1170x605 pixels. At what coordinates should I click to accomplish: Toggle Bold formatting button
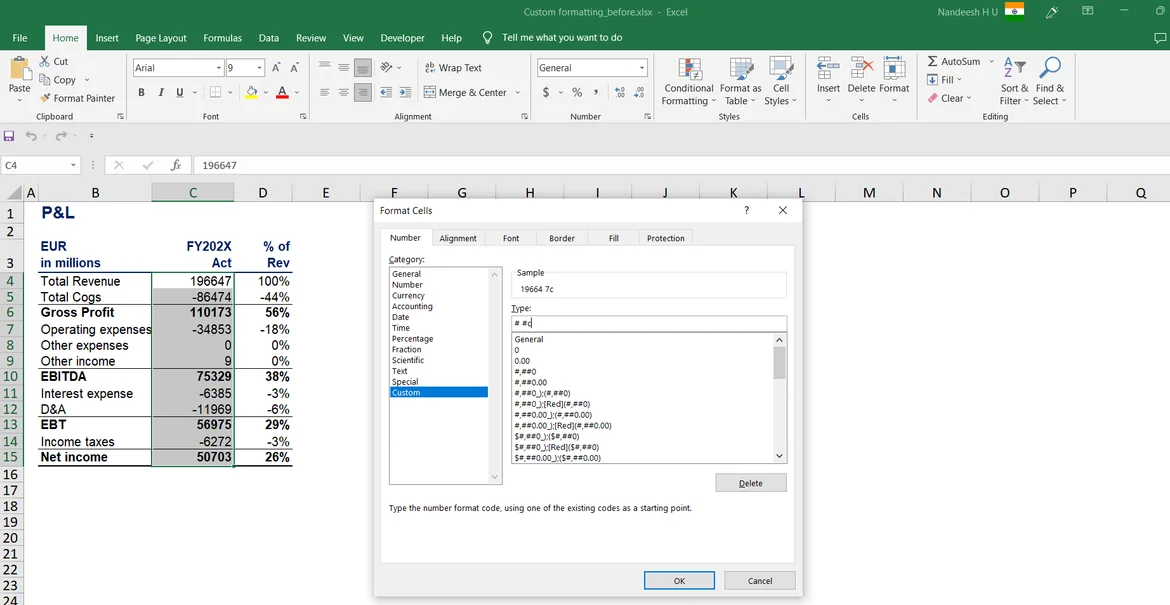point(141,92)
